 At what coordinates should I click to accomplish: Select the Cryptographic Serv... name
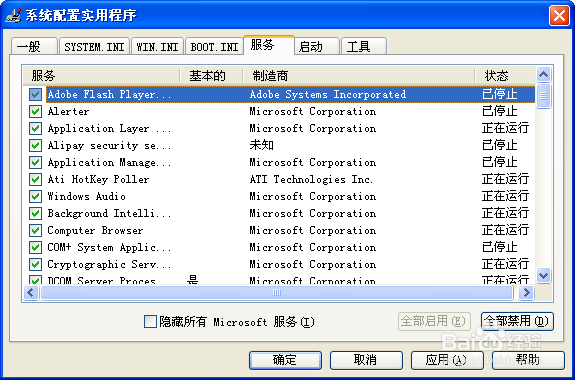click(109, 264)
